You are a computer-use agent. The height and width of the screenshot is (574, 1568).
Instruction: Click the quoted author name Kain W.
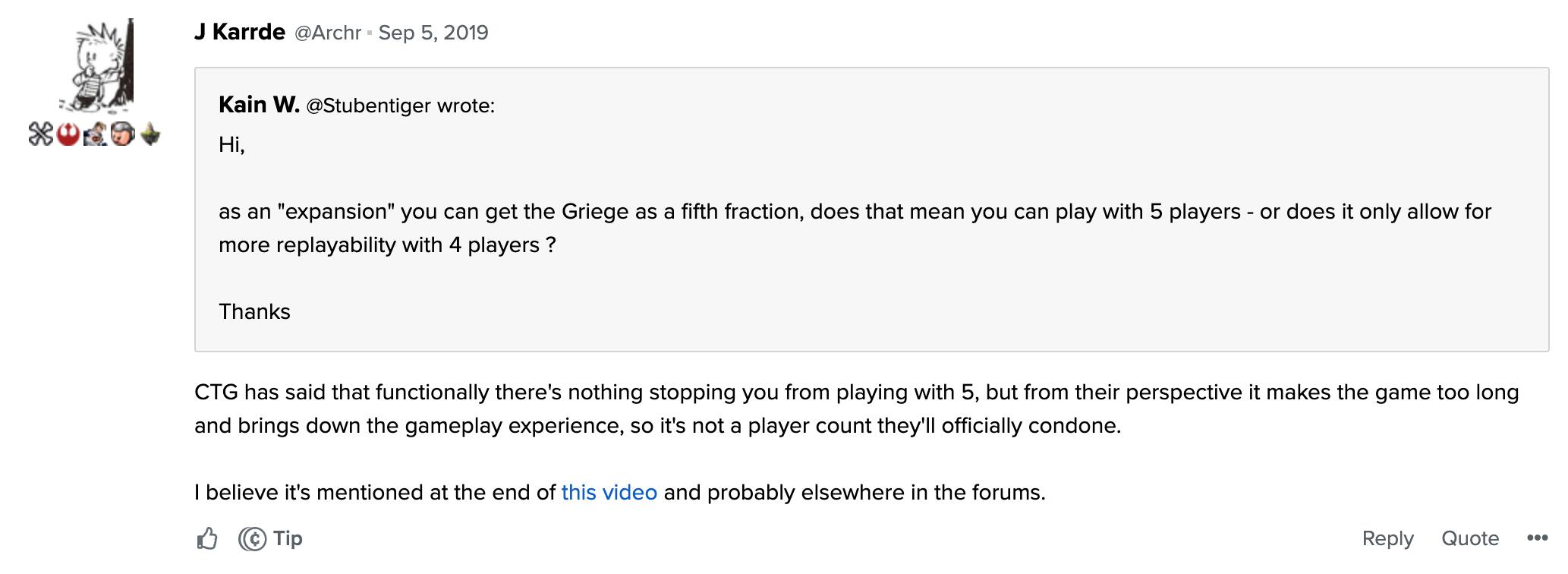coord(259,105)
